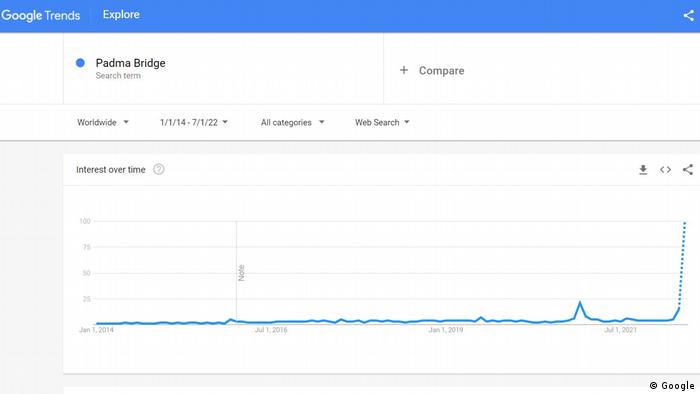Click the Google Trends logo

[x=41, y=15]
